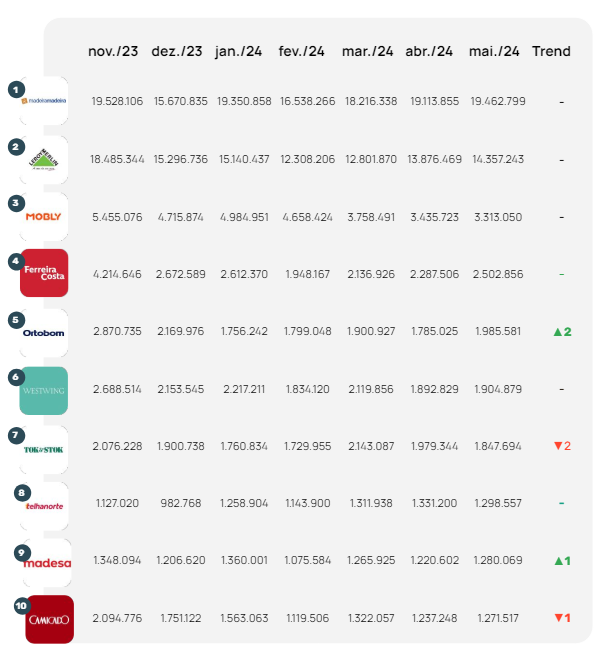
Task: Select the mai./24 column header
Action: [x=494, y=51]
